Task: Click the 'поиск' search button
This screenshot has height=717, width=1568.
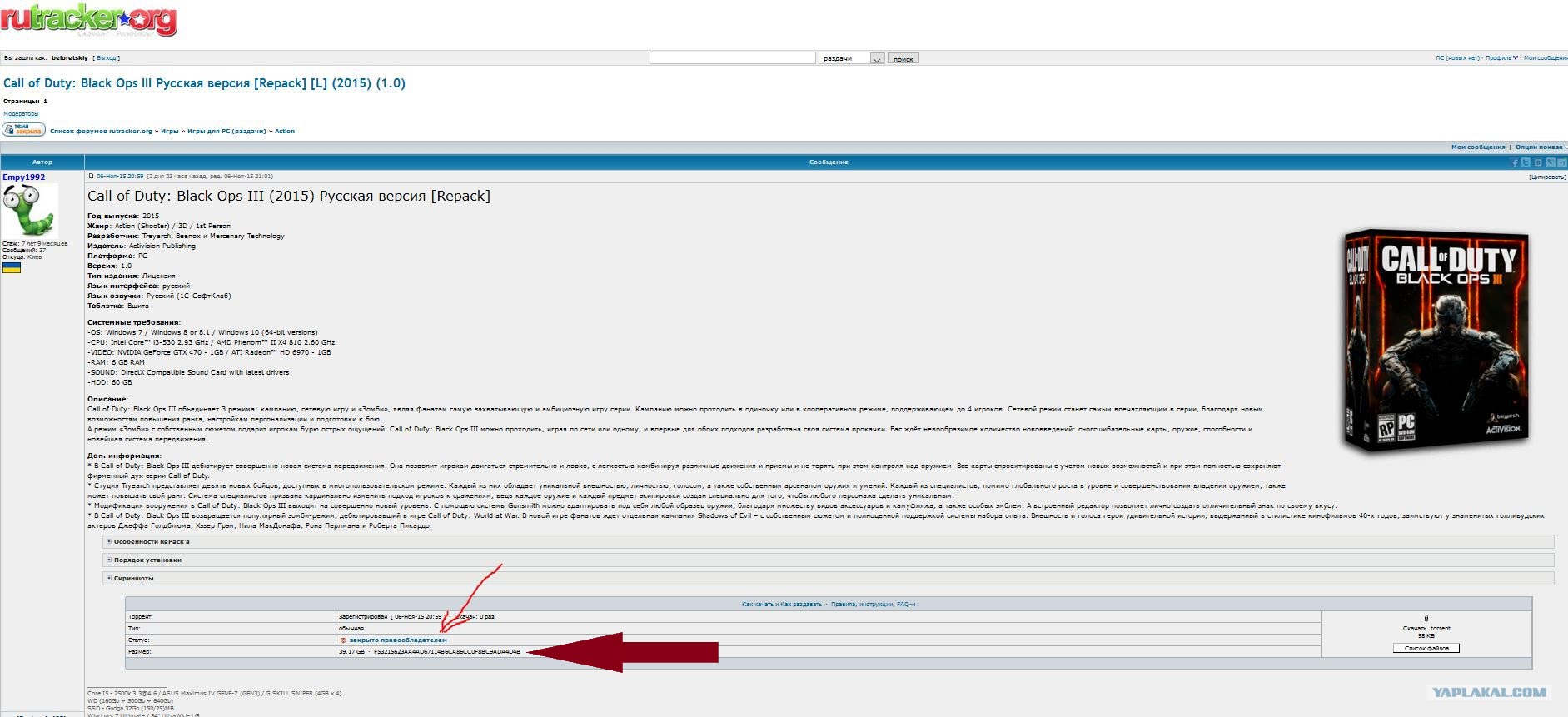Action: [x=903, y=58]
